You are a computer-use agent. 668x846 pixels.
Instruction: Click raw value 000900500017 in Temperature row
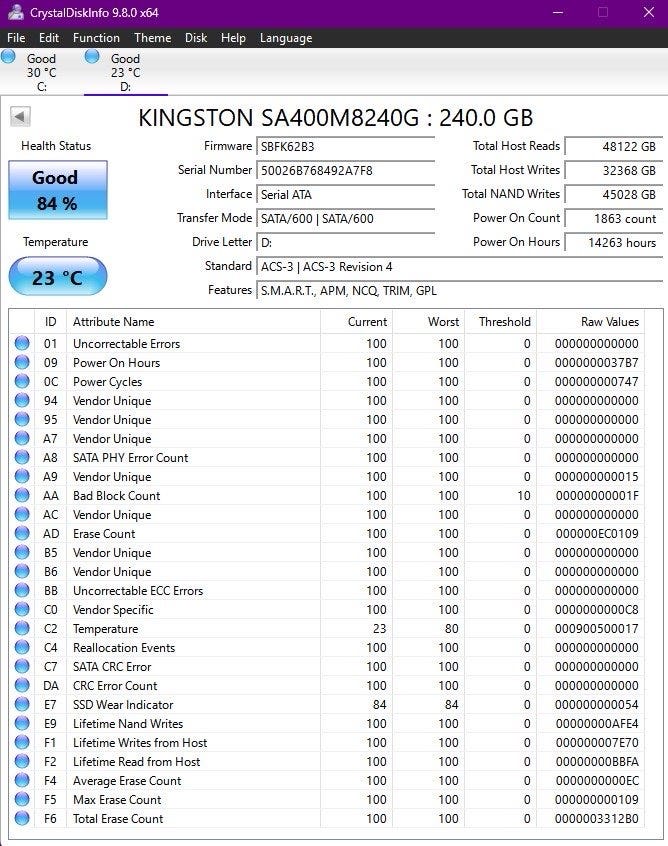click(x=596, y=629)
